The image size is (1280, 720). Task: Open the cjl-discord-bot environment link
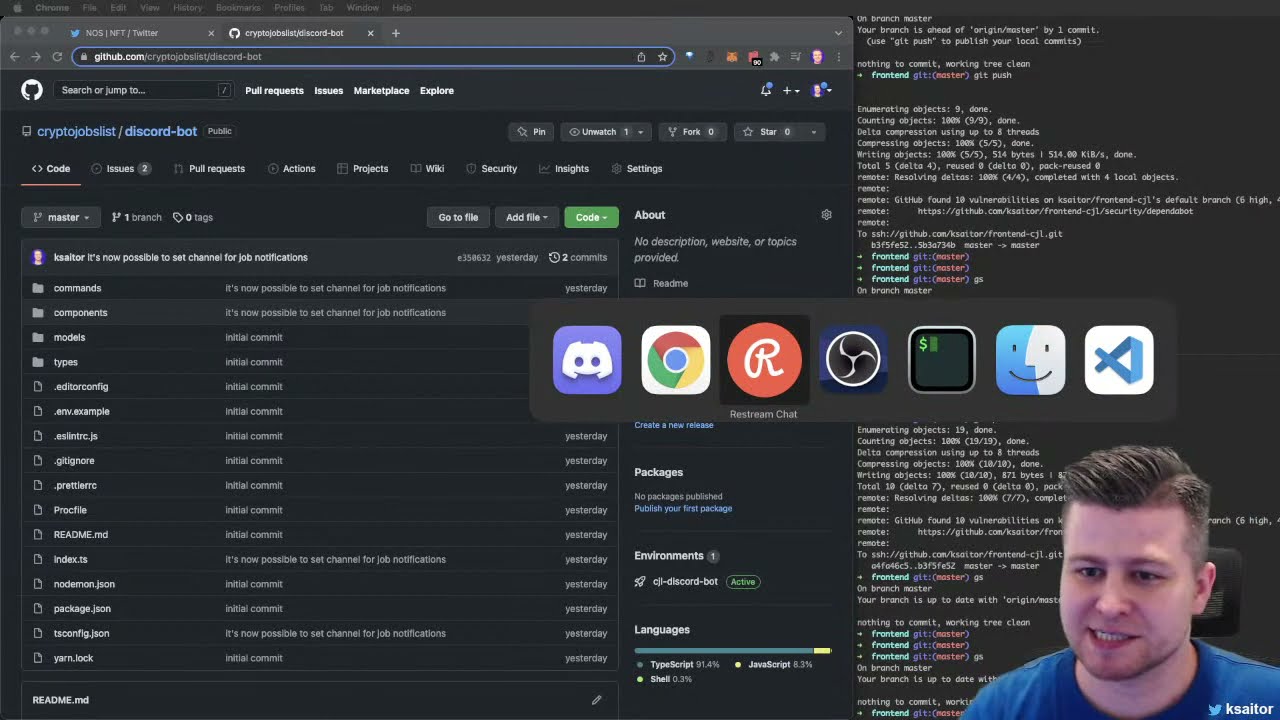[x=685, y=582]
